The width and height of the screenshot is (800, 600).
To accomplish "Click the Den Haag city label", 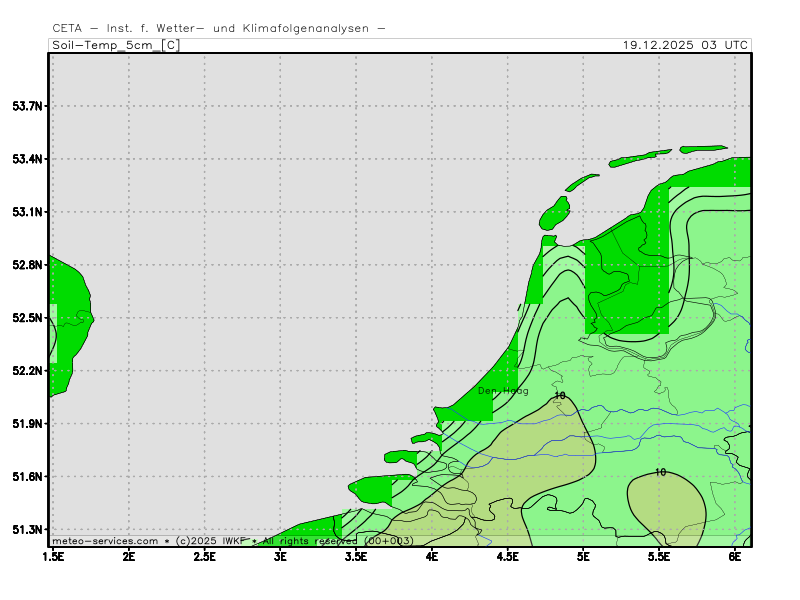I will coord(503,391).
